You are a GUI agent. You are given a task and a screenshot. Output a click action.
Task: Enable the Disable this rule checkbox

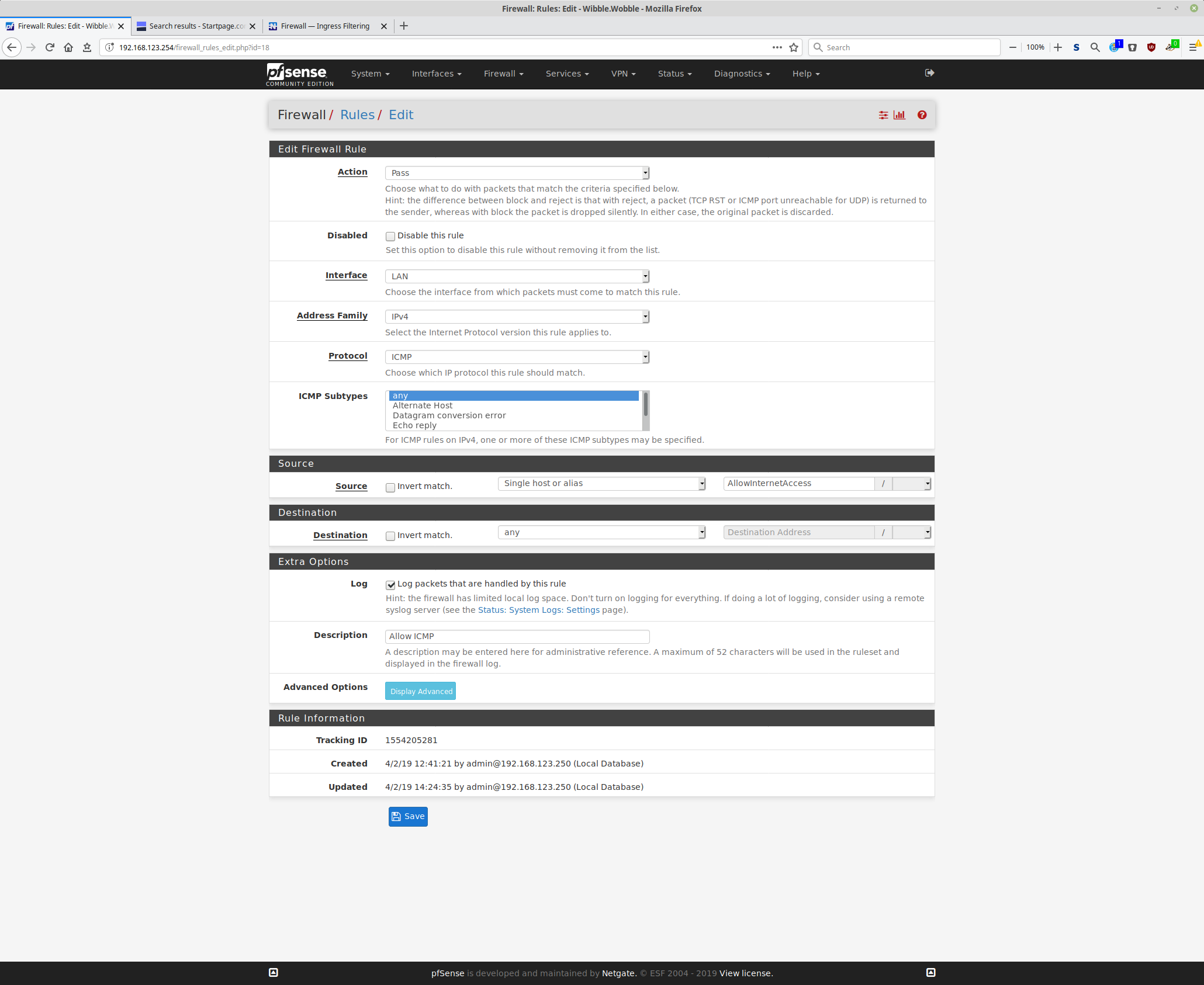tap(390, 236)
